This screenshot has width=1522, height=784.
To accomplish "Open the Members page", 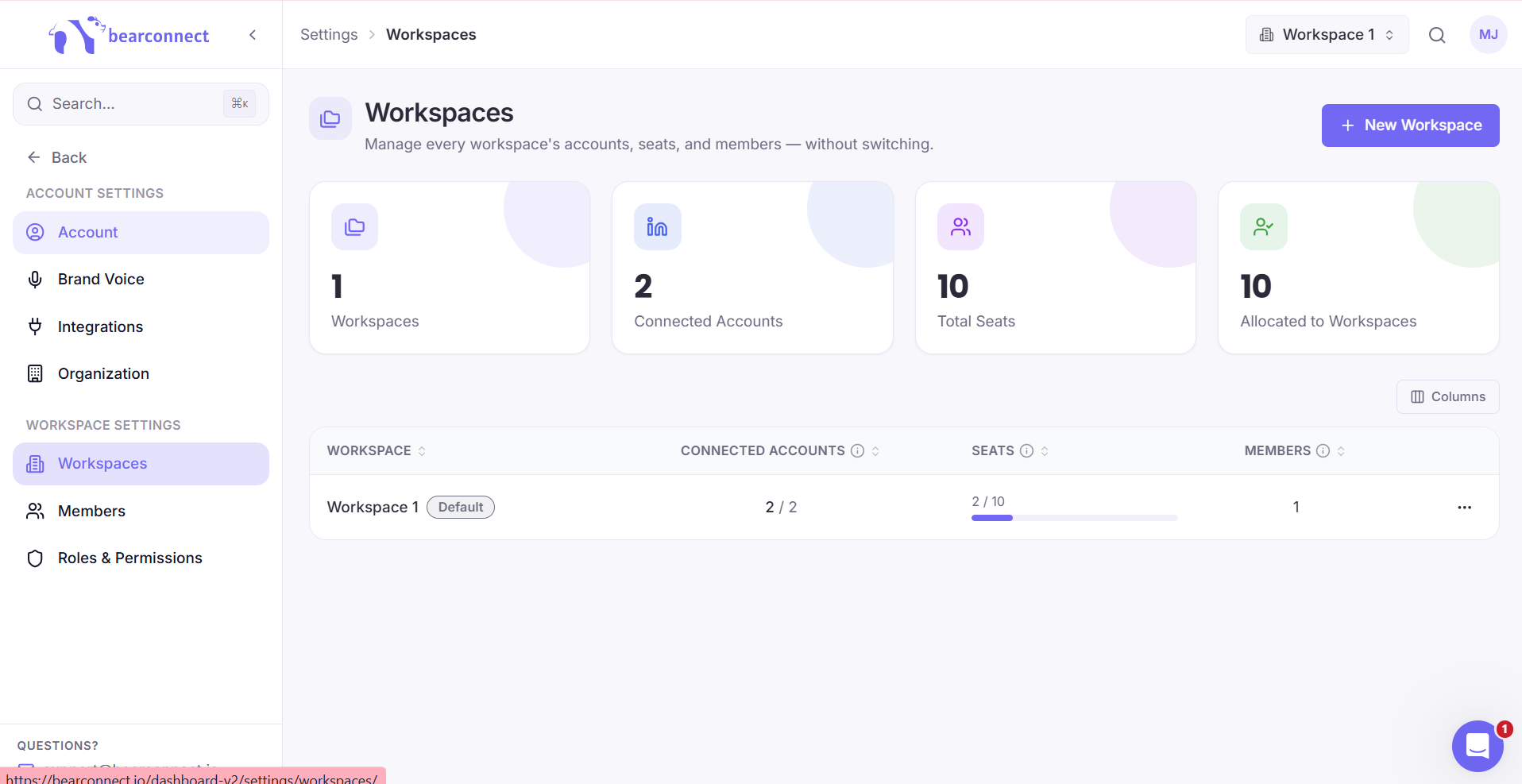I will pos(141,511).
